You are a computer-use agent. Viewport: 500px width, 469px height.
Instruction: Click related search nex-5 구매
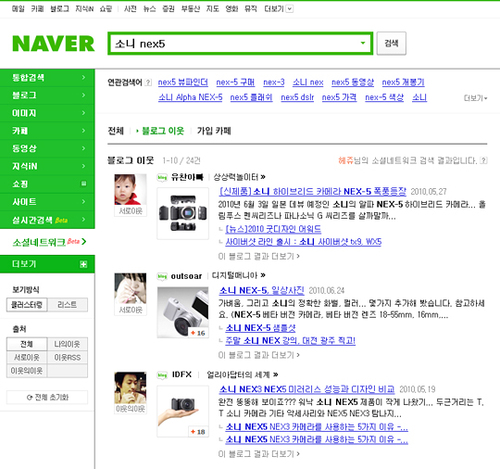point(235,82)
